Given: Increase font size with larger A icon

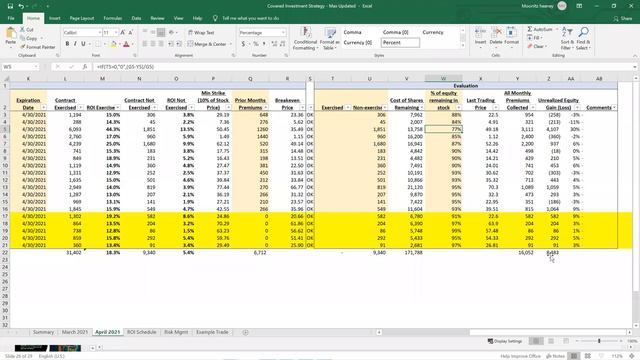Looking at the screenshot, I should [x=122, y=33].
